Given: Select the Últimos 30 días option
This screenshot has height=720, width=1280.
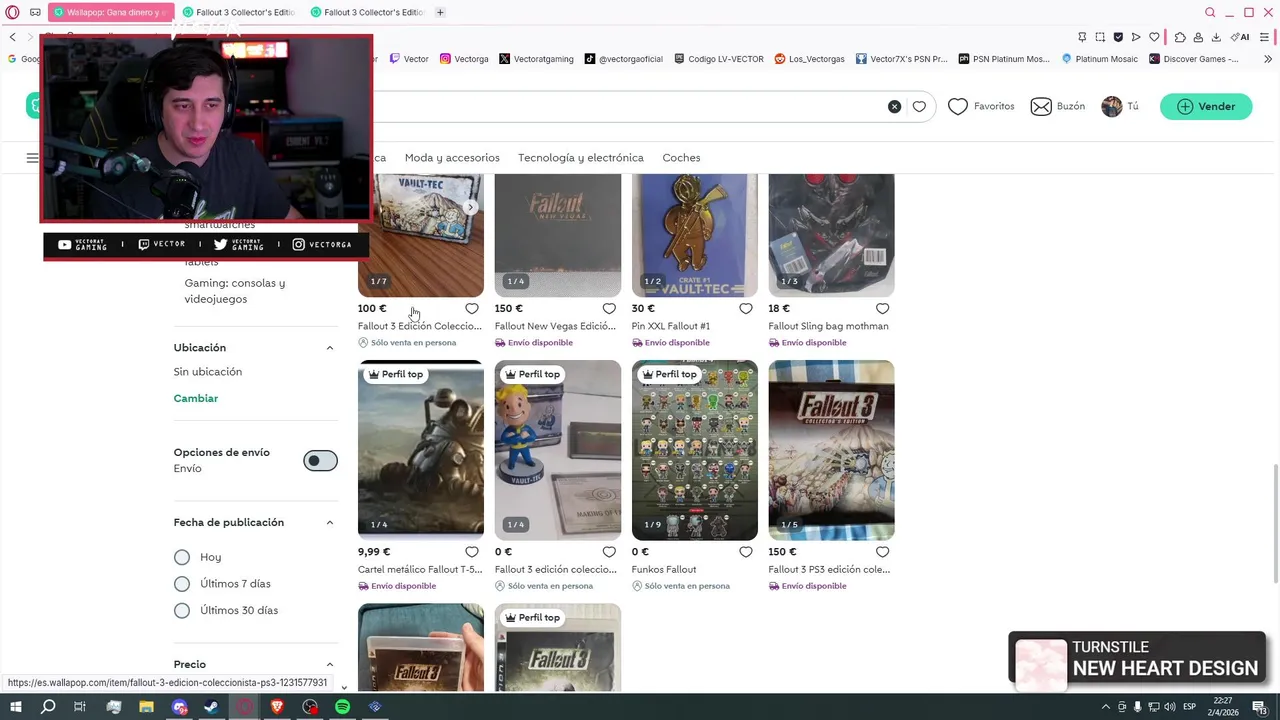Looking at the screenshot, I should tap(182, 610).
